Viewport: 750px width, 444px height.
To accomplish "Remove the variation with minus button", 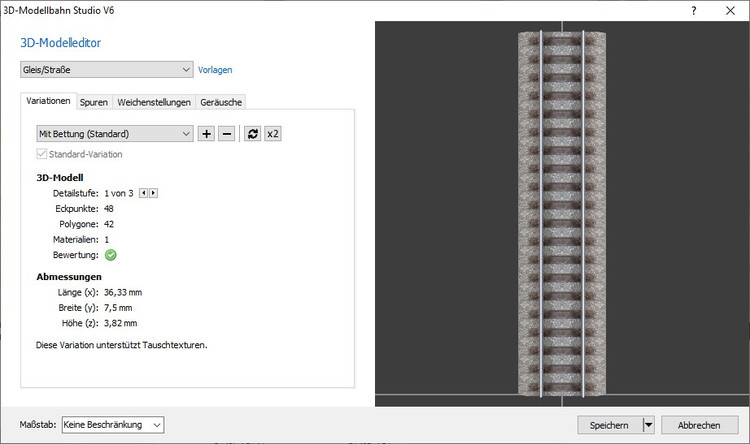I will [227, 134].
